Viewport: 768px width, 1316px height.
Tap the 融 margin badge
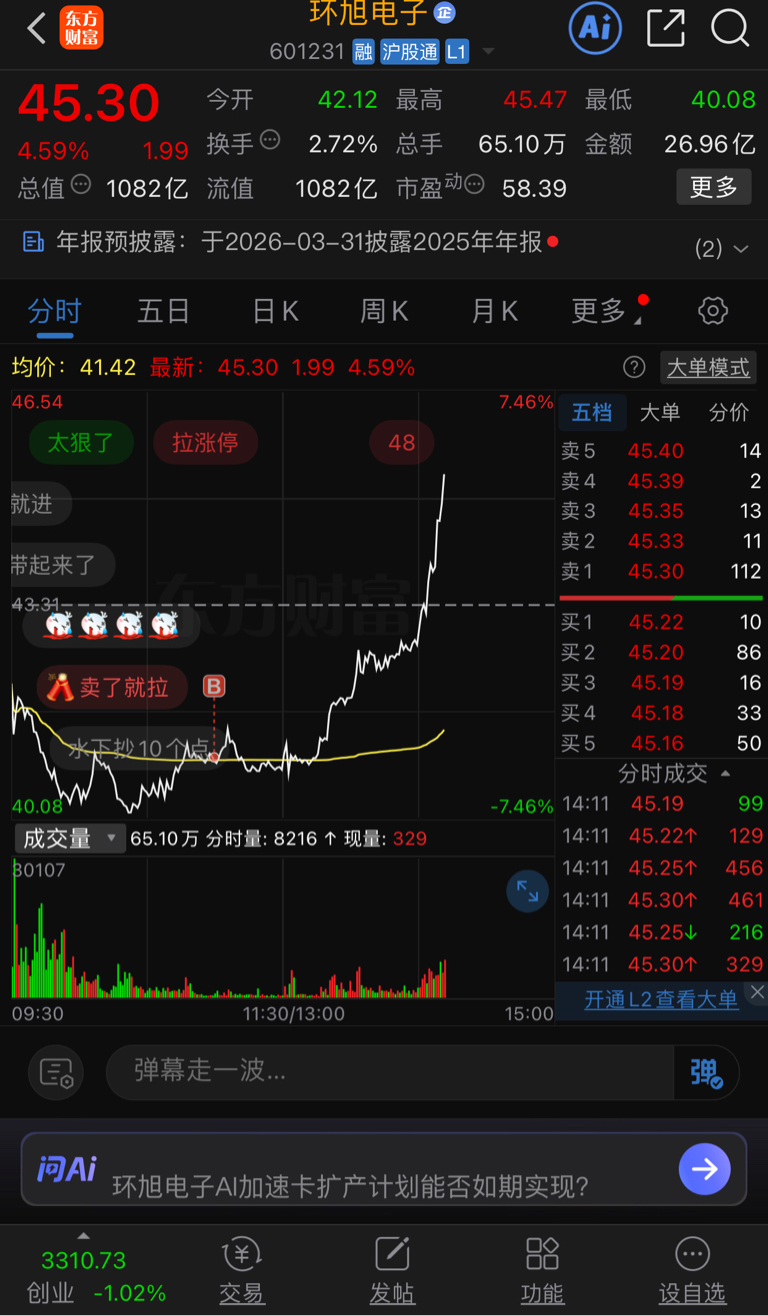[x=363, y=52]
